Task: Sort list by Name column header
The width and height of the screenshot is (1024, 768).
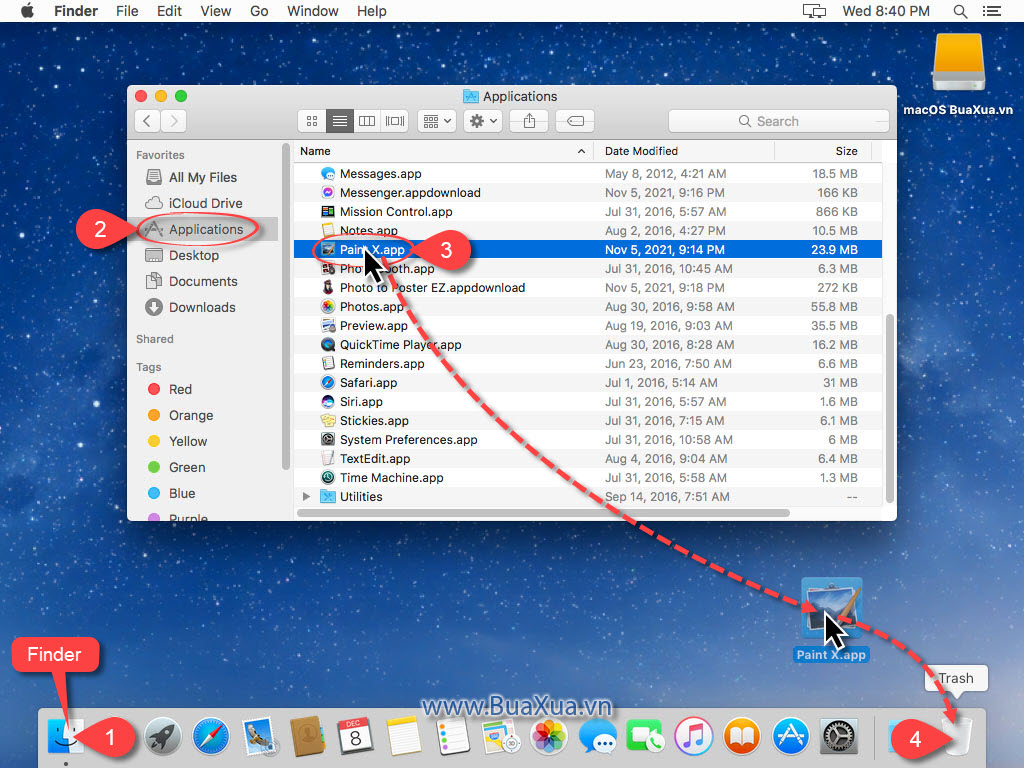Action: pyautogui.click(x=443, y=152)
